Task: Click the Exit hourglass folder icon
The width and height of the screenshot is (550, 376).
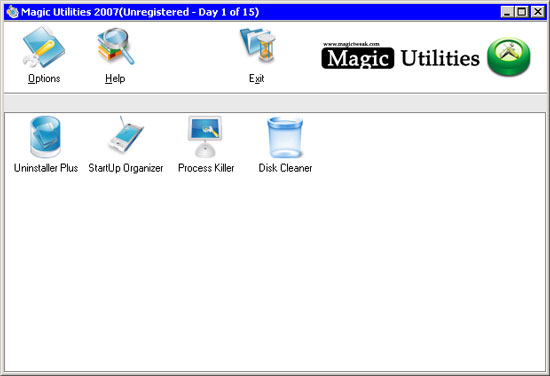Action: pyautogui.click(x=258, y=46)
